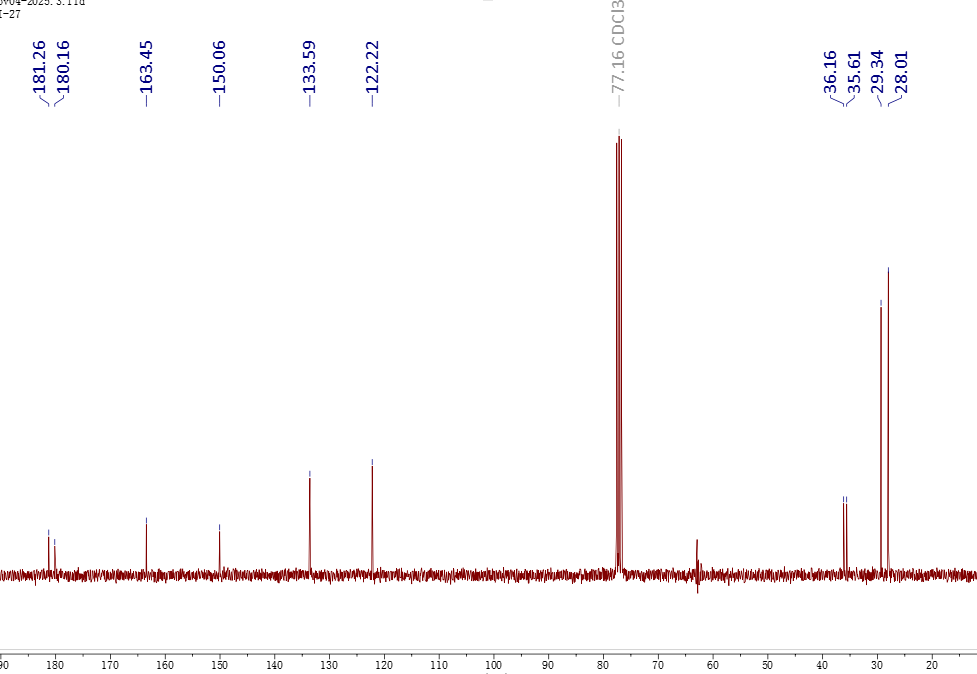
Task: Select the 50 tick on ppm axis
Action: click(x=767, y=664)
